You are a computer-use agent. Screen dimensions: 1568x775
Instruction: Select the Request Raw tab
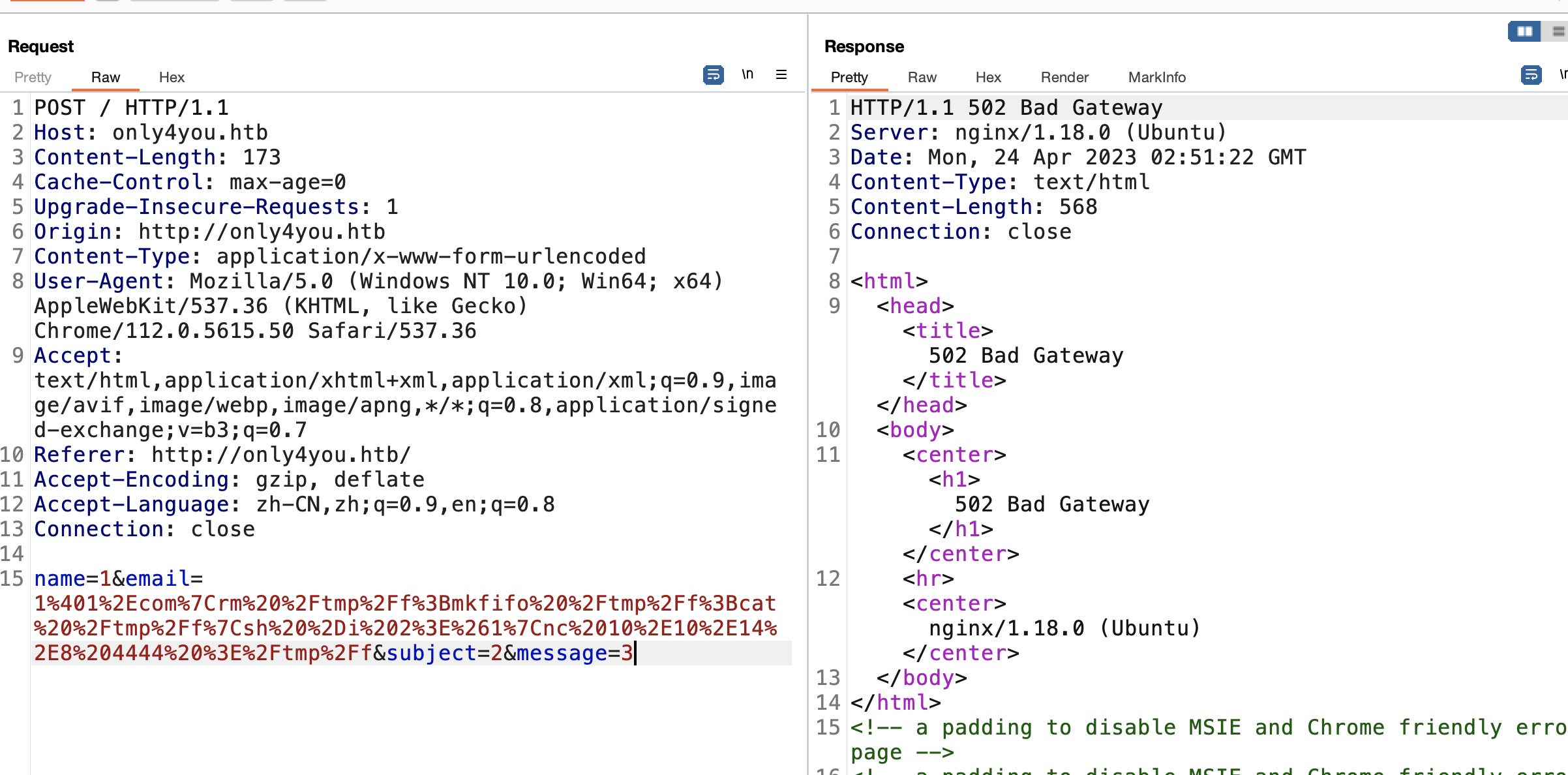click(x=106, y=77)
